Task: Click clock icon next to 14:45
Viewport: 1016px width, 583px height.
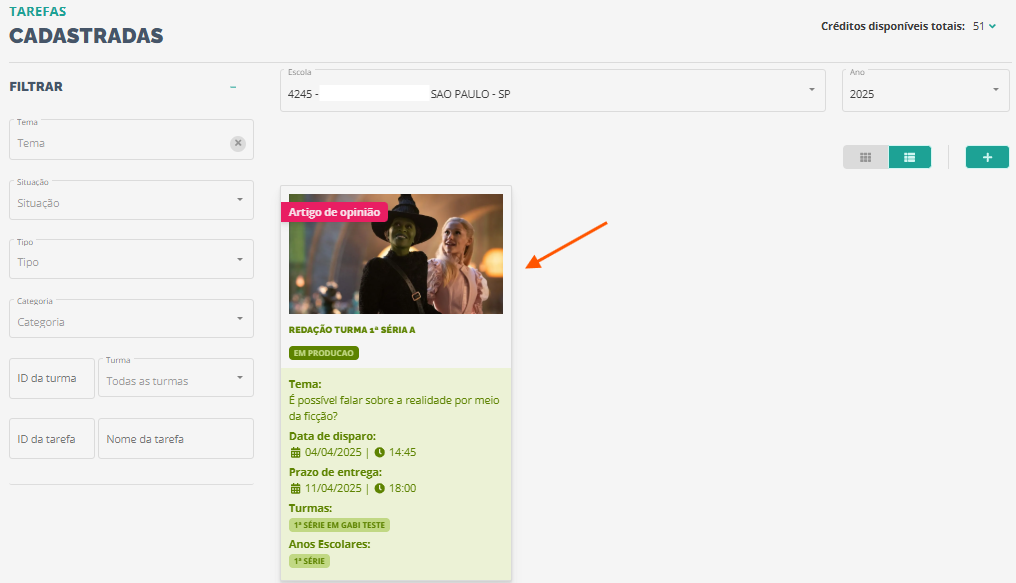Action: tap(380, 452)
